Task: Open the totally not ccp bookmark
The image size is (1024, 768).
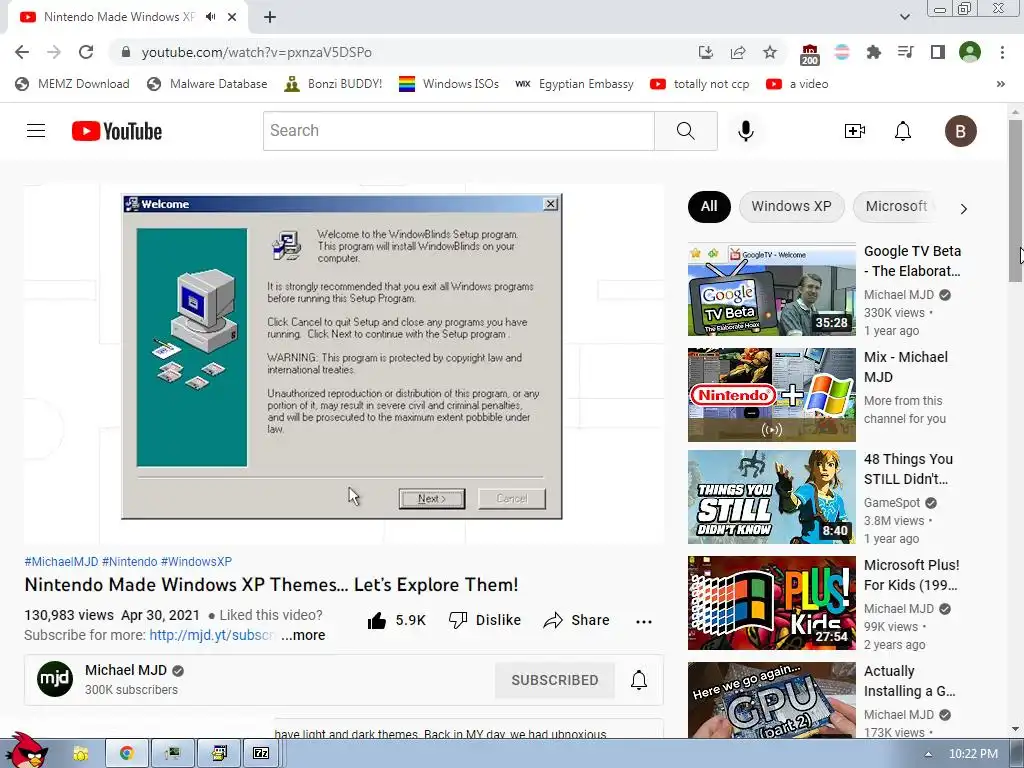Action: click(x=700, y=84)
